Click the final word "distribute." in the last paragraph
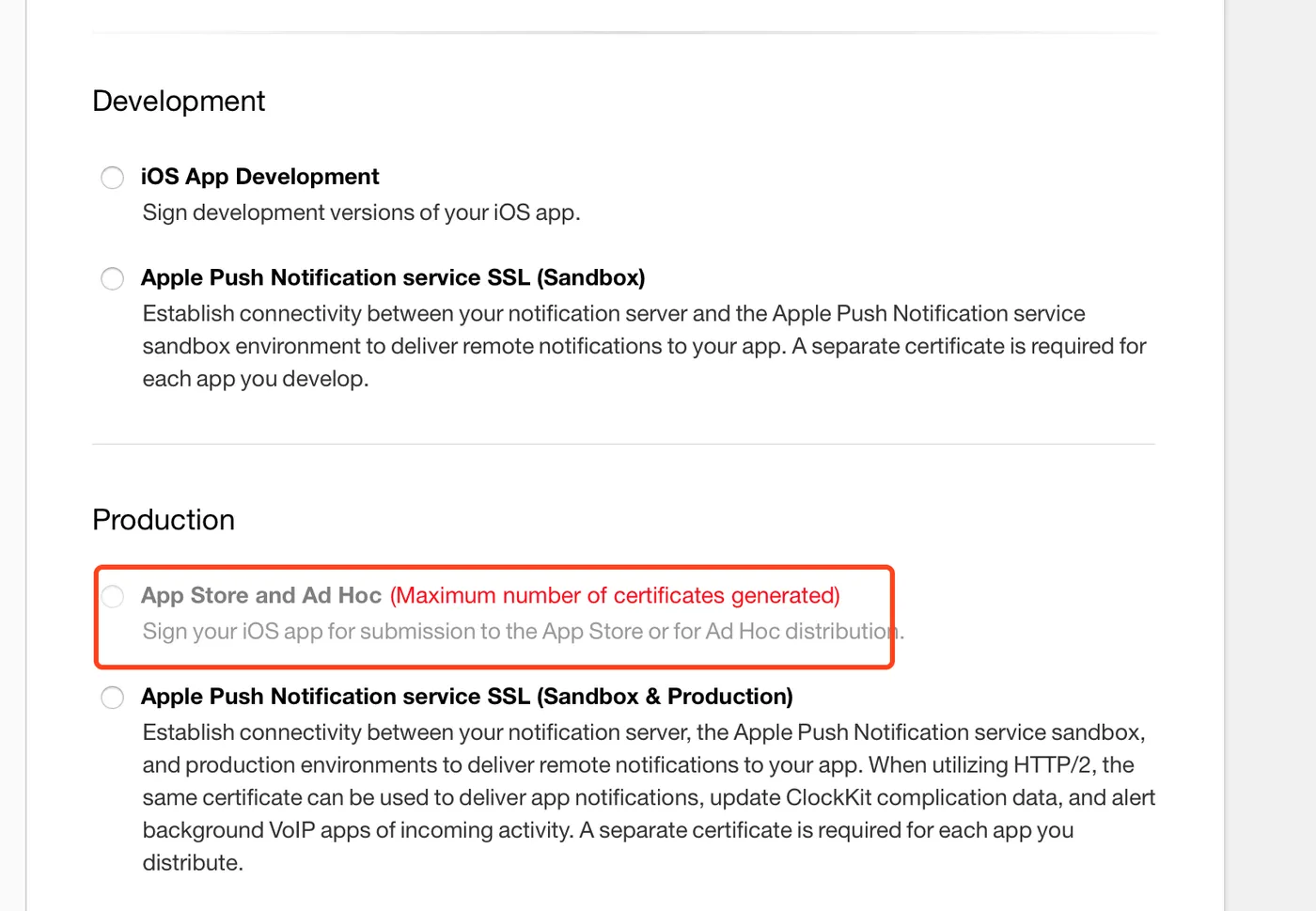Image resolution: width=1316 pixels, height=911 pixels. [x=193, y=863]
